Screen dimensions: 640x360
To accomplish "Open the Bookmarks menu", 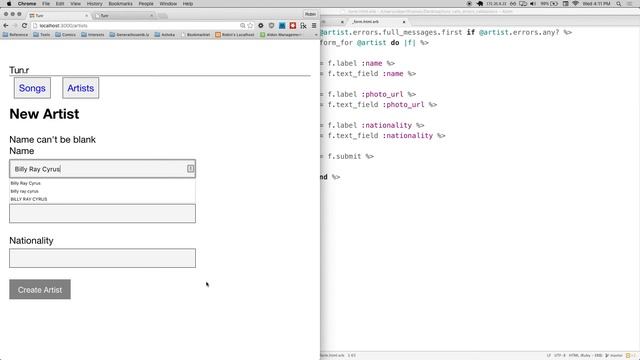I will tap(120, 4).
